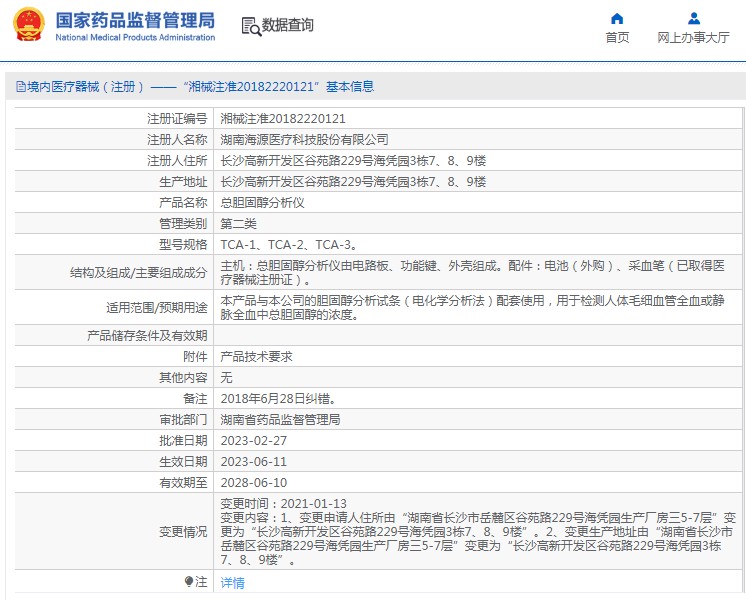Click effective date 2023-06-11
746x600 pixels.
[254, 462]
